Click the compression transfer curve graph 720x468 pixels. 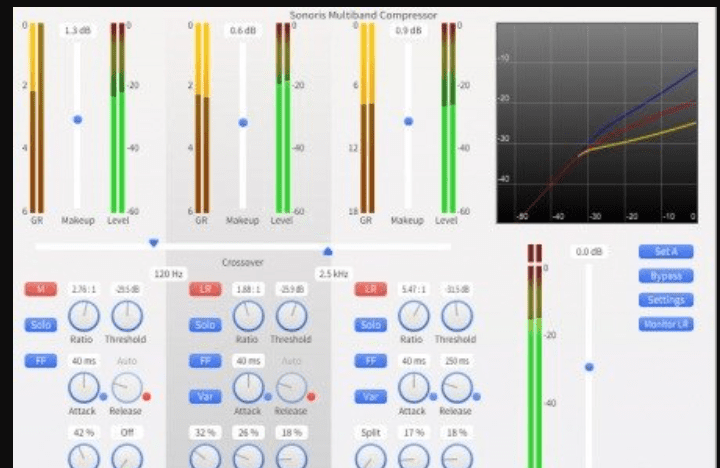(597, 123)
